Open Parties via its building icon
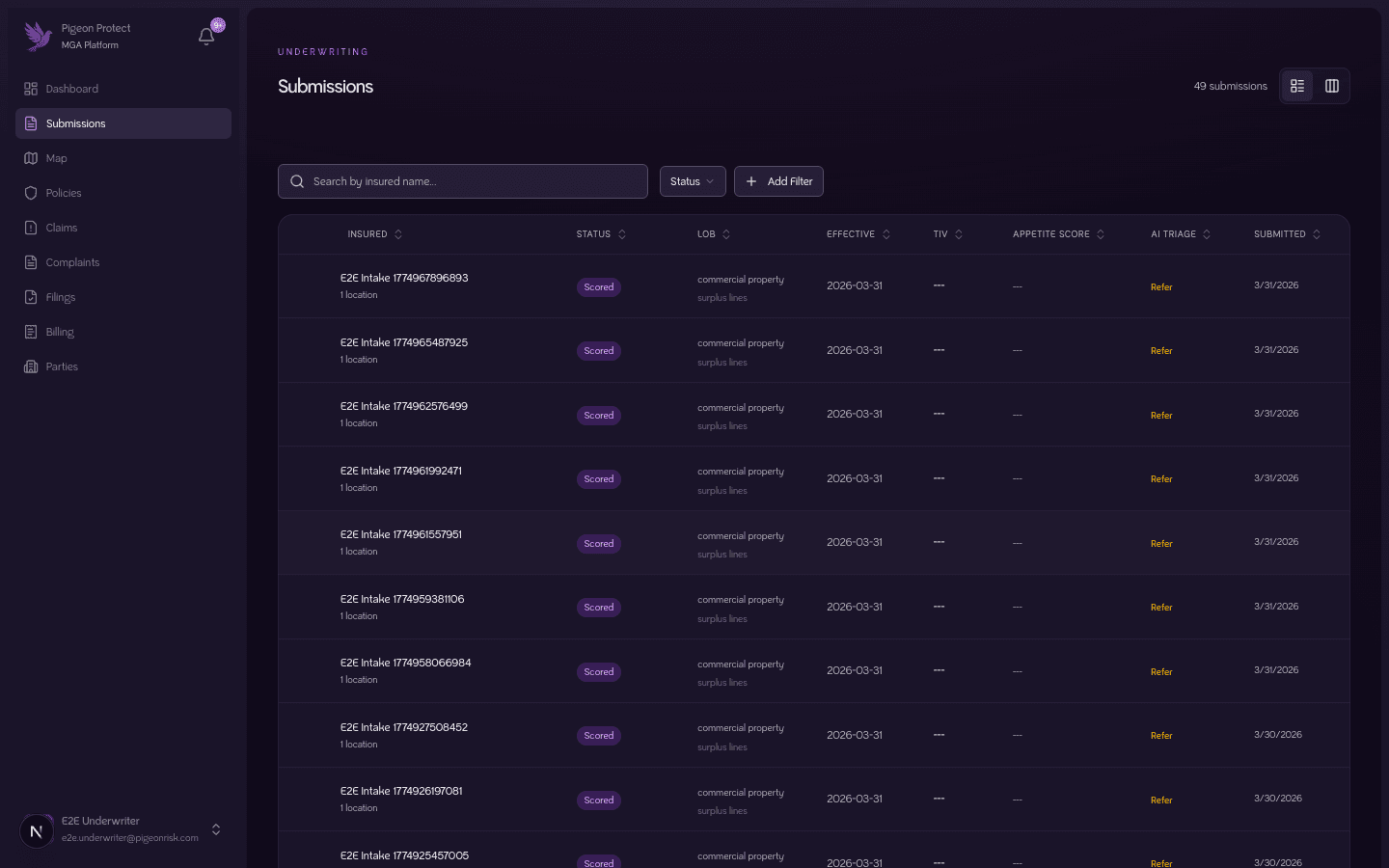The width and height of the screenshot is (1389, 868). click(x=31, y=366)
